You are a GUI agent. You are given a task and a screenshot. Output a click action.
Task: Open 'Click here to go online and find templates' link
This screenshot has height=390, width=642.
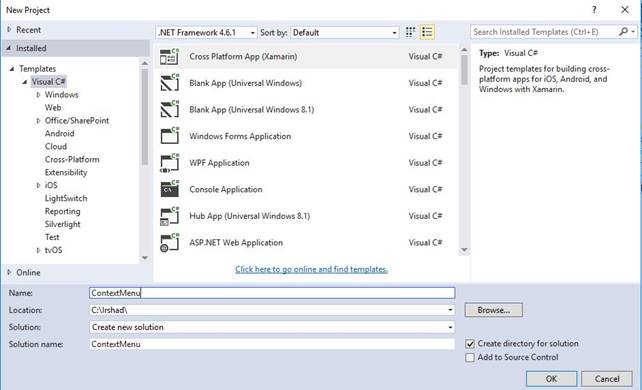point(311,269)
